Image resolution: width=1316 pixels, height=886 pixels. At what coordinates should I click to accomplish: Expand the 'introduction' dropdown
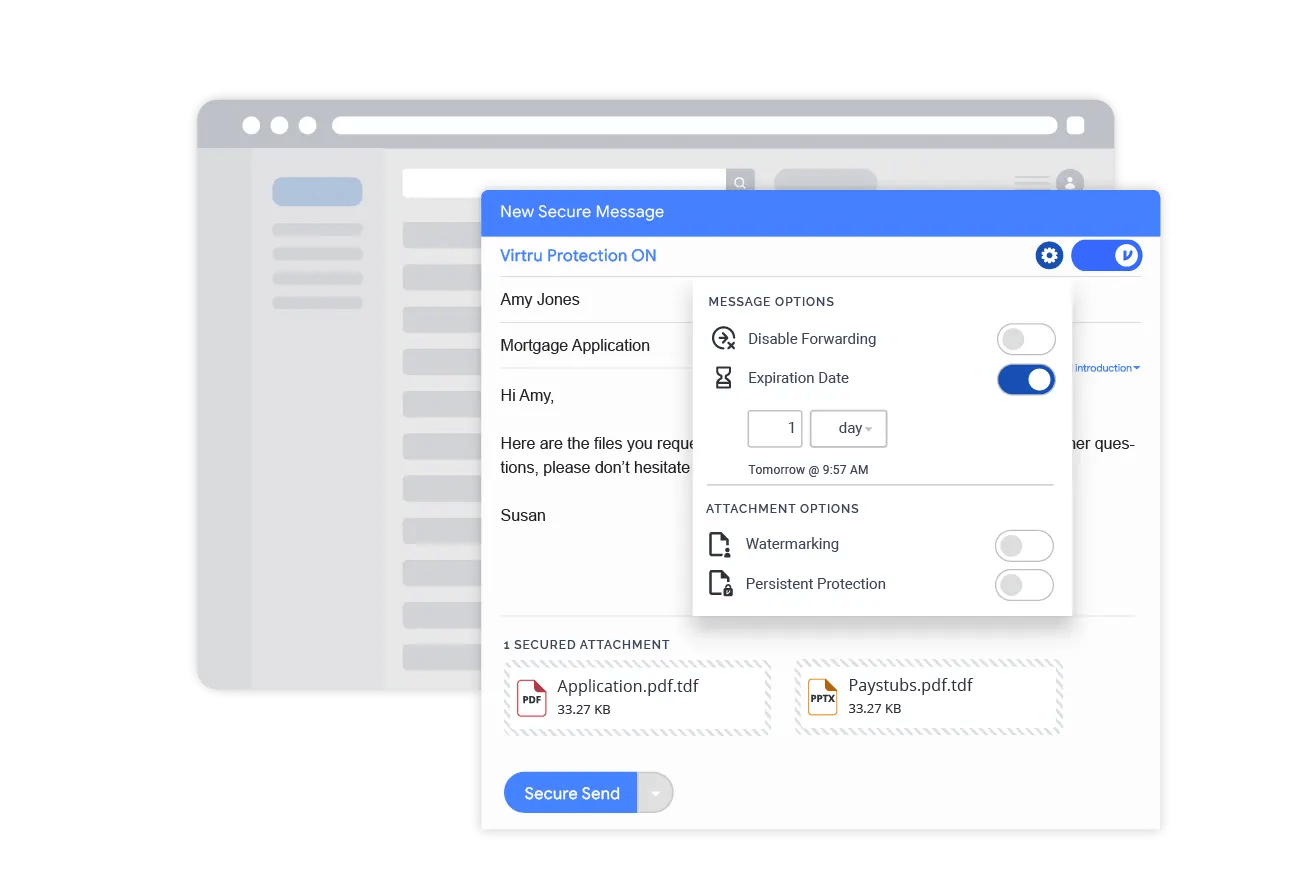coord(1103,367)
